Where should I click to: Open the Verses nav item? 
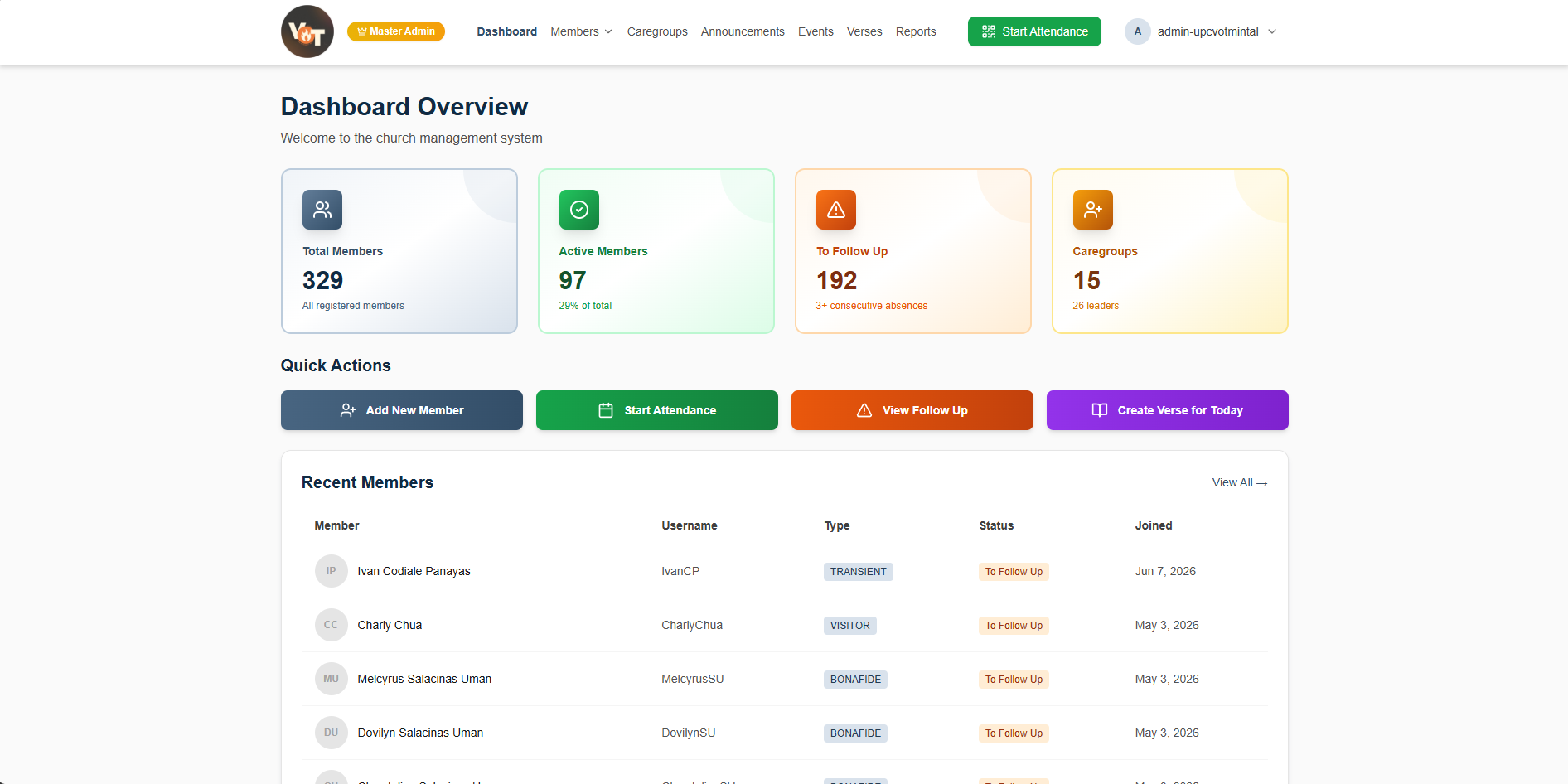864,31
